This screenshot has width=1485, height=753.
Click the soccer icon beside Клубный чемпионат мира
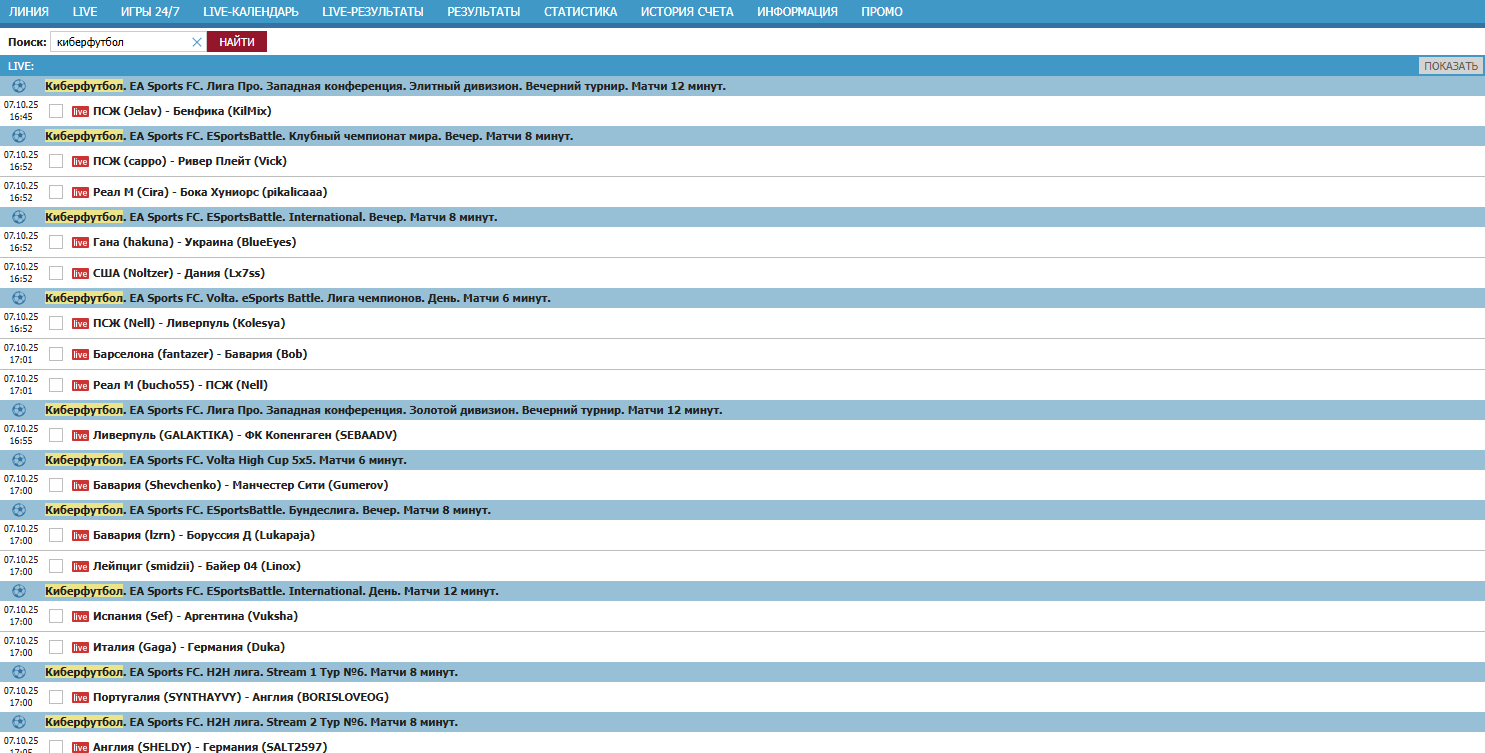coord(19,136)
